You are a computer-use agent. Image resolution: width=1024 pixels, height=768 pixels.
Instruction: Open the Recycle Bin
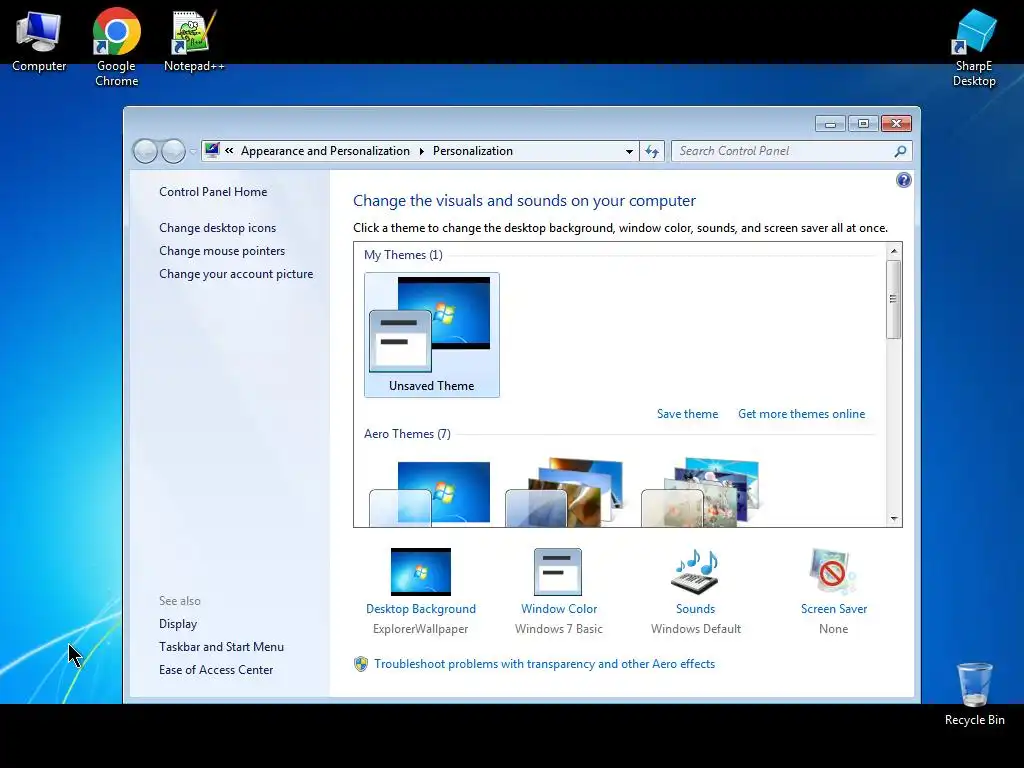click(x=974, y=694)
